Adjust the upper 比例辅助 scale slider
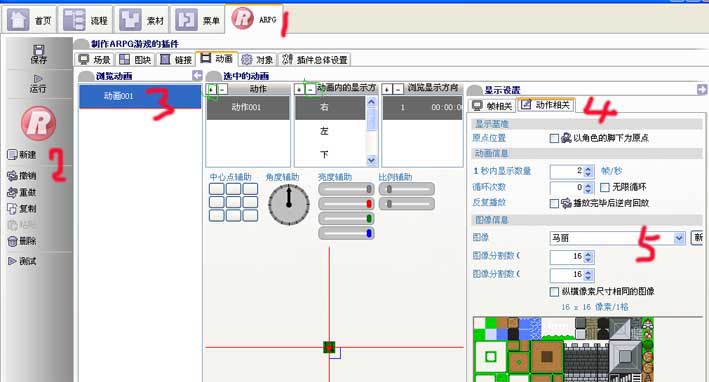Image resolution: width=709 pixels, height=382 pixels. (x=406, y=189)
